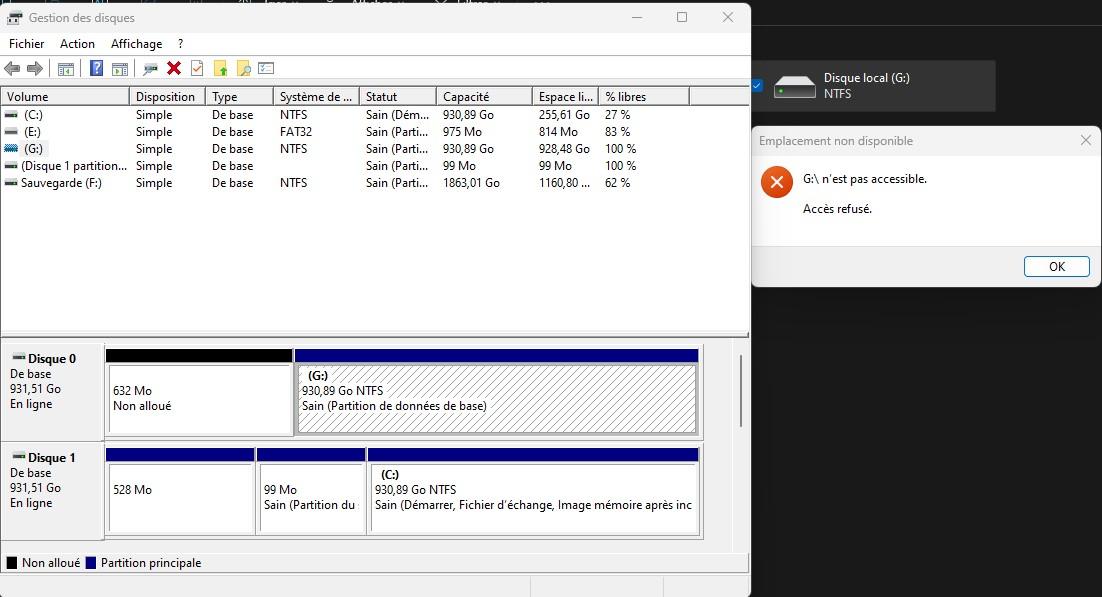This screenshot has height=597, width=1102.
Task: Select the Disque 0 label panel
Action: pyautogui.click(x=53, y=391)
